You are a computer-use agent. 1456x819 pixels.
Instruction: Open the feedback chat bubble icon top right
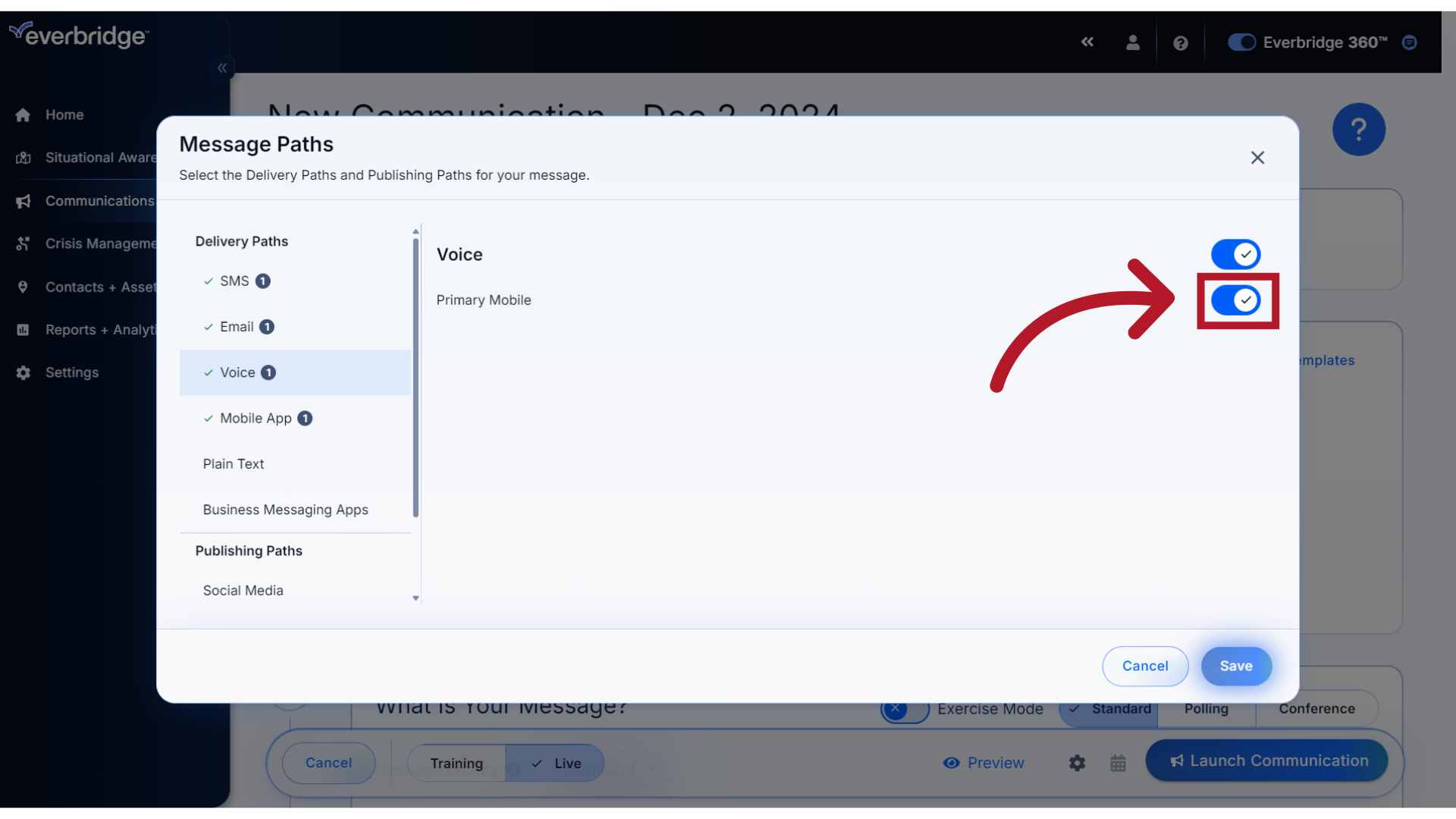pyautogui.click(x=1409, y=42)
